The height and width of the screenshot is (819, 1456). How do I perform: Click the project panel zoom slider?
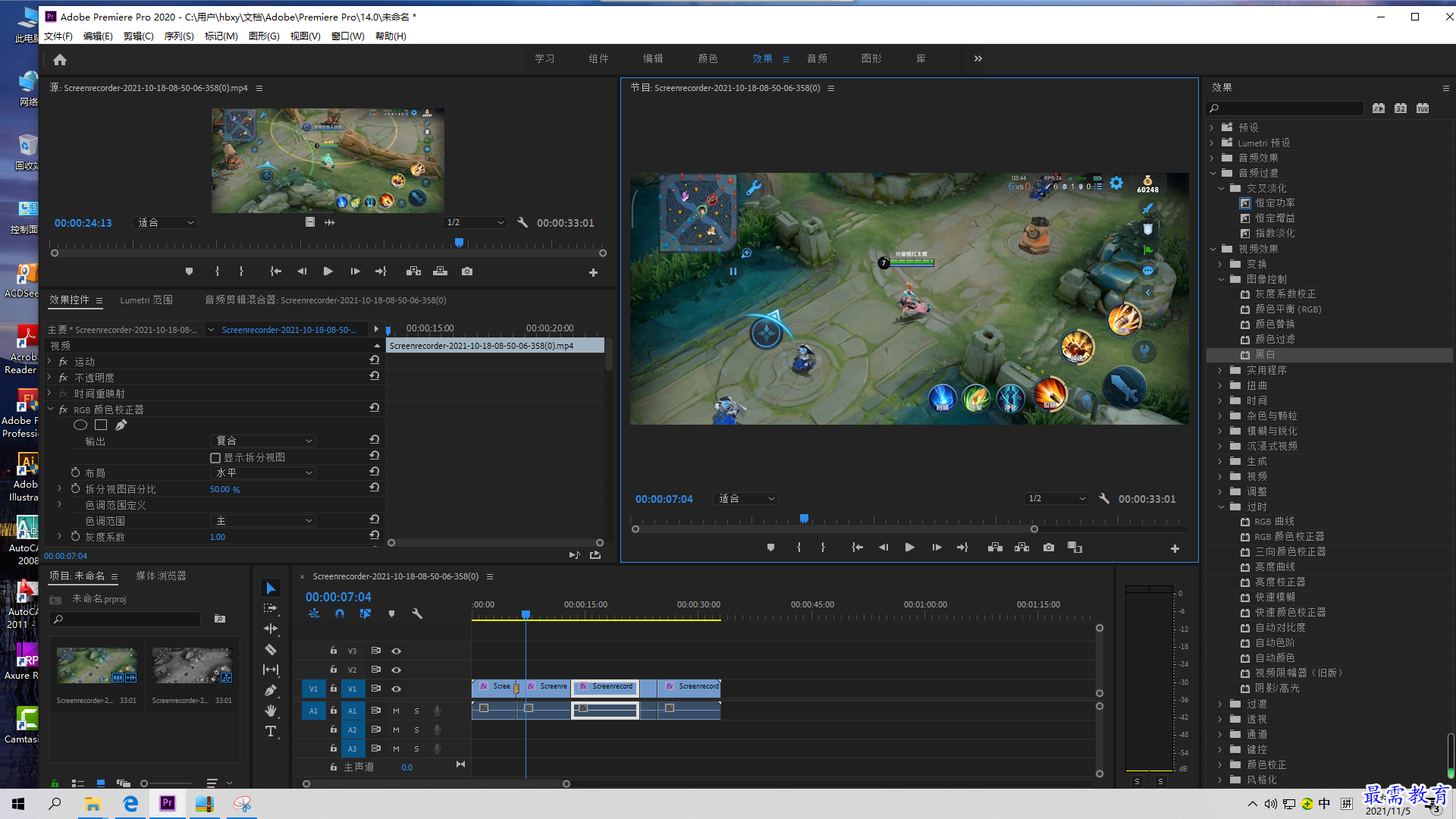[166, 783]
